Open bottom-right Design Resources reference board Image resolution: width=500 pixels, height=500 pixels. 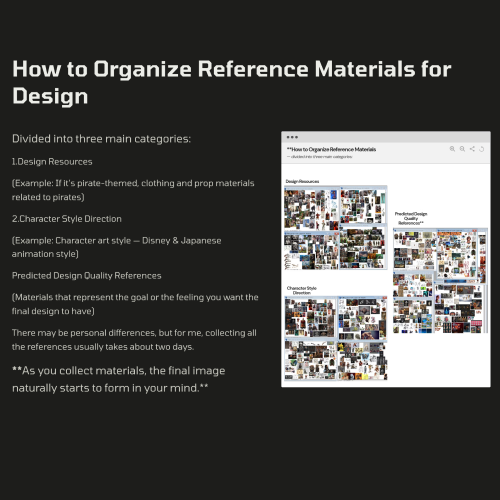[363, 248]
